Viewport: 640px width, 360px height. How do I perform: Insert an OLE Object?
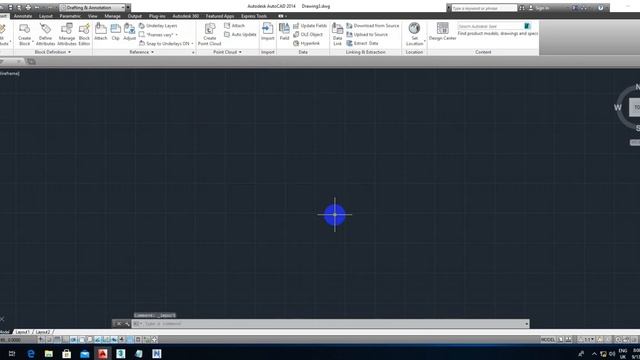tap(308, 35)
